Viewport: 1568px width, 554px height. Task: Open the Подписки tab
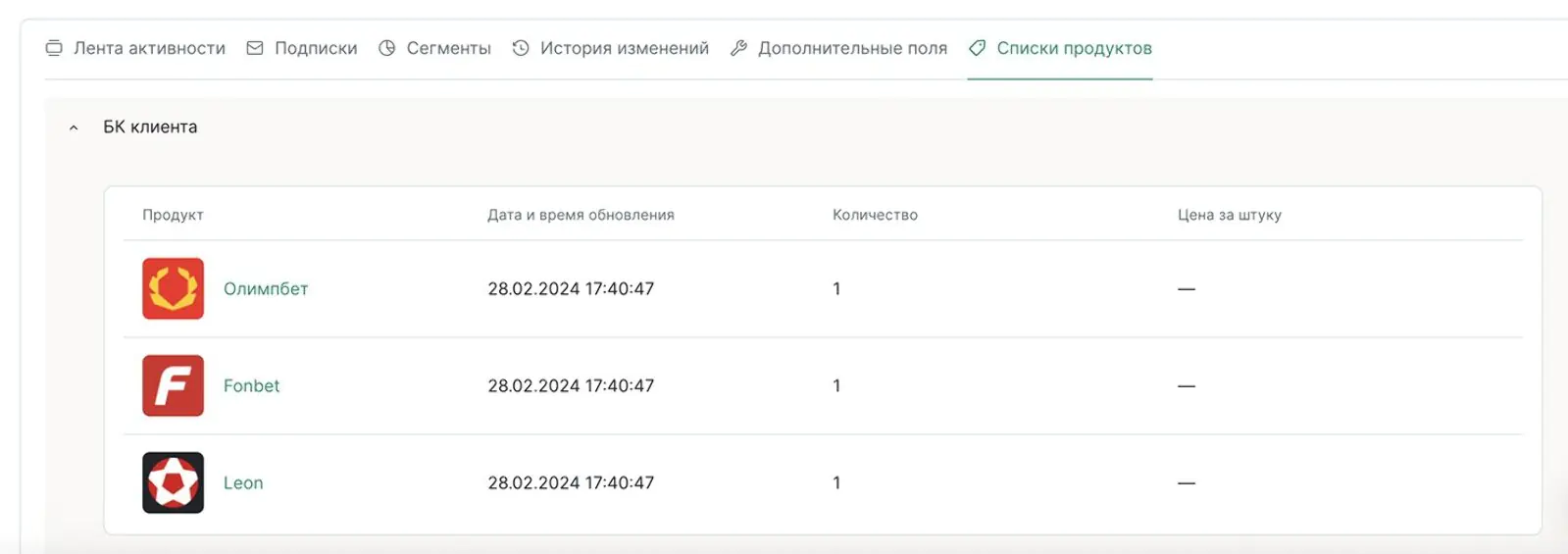(302, 48)
